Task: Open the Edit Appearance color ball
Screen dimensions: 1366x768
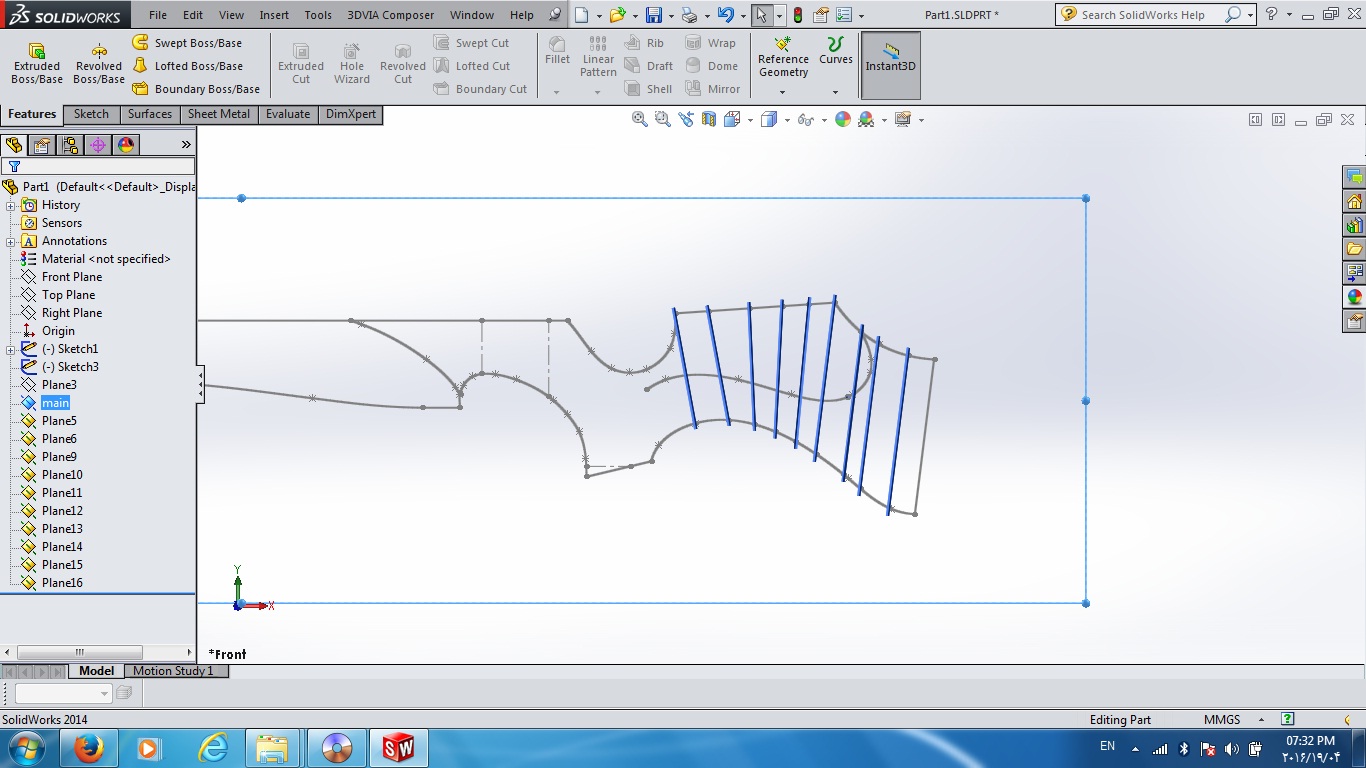Action: (x=841, y=119)
